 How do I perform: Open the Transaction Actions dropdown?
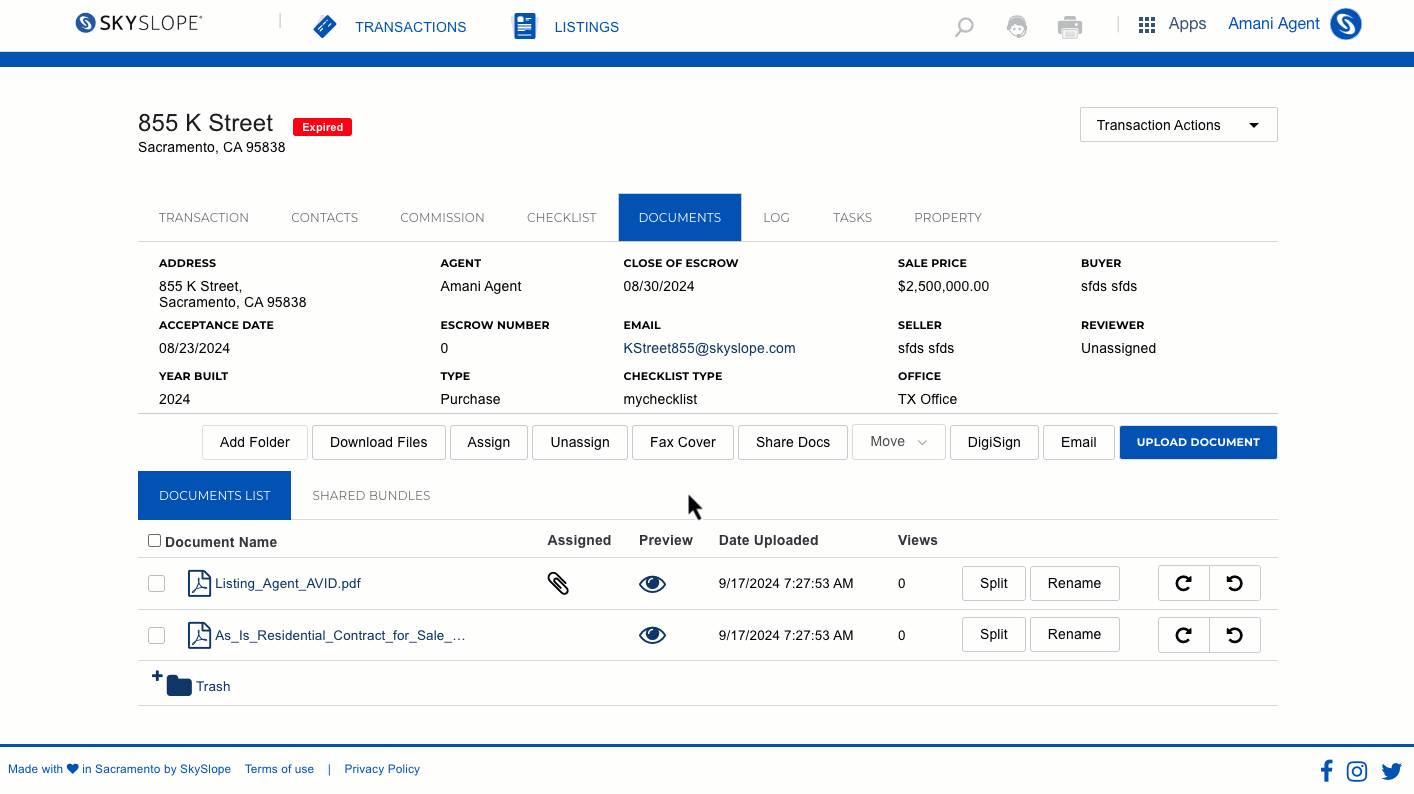tap(1178, 125)
